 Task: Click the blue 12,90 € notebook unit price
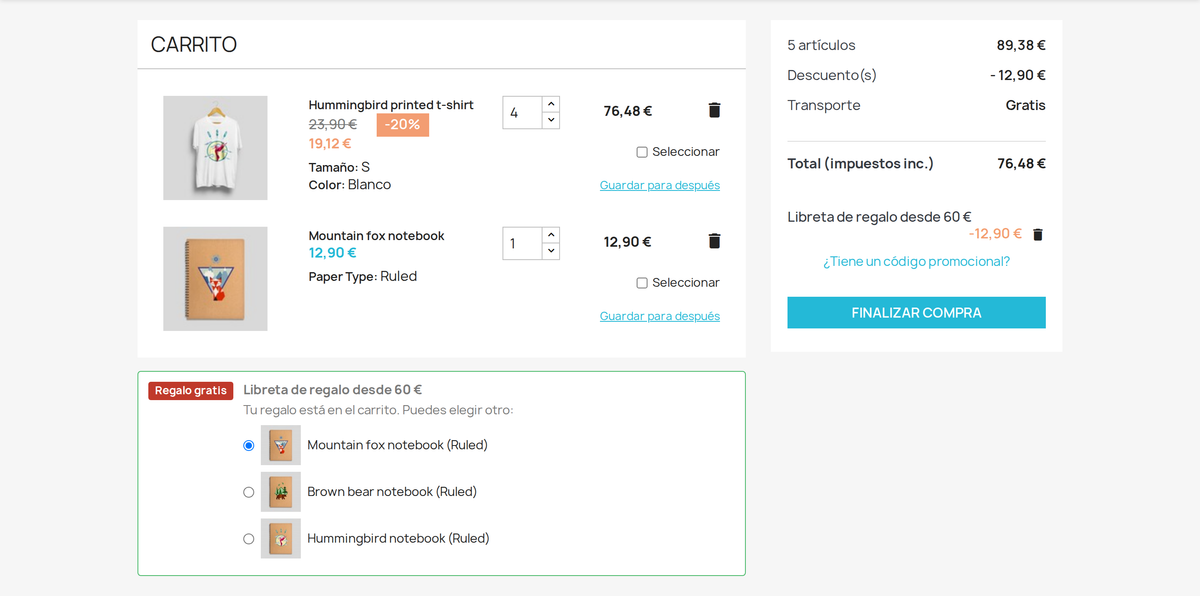(333, 253)
